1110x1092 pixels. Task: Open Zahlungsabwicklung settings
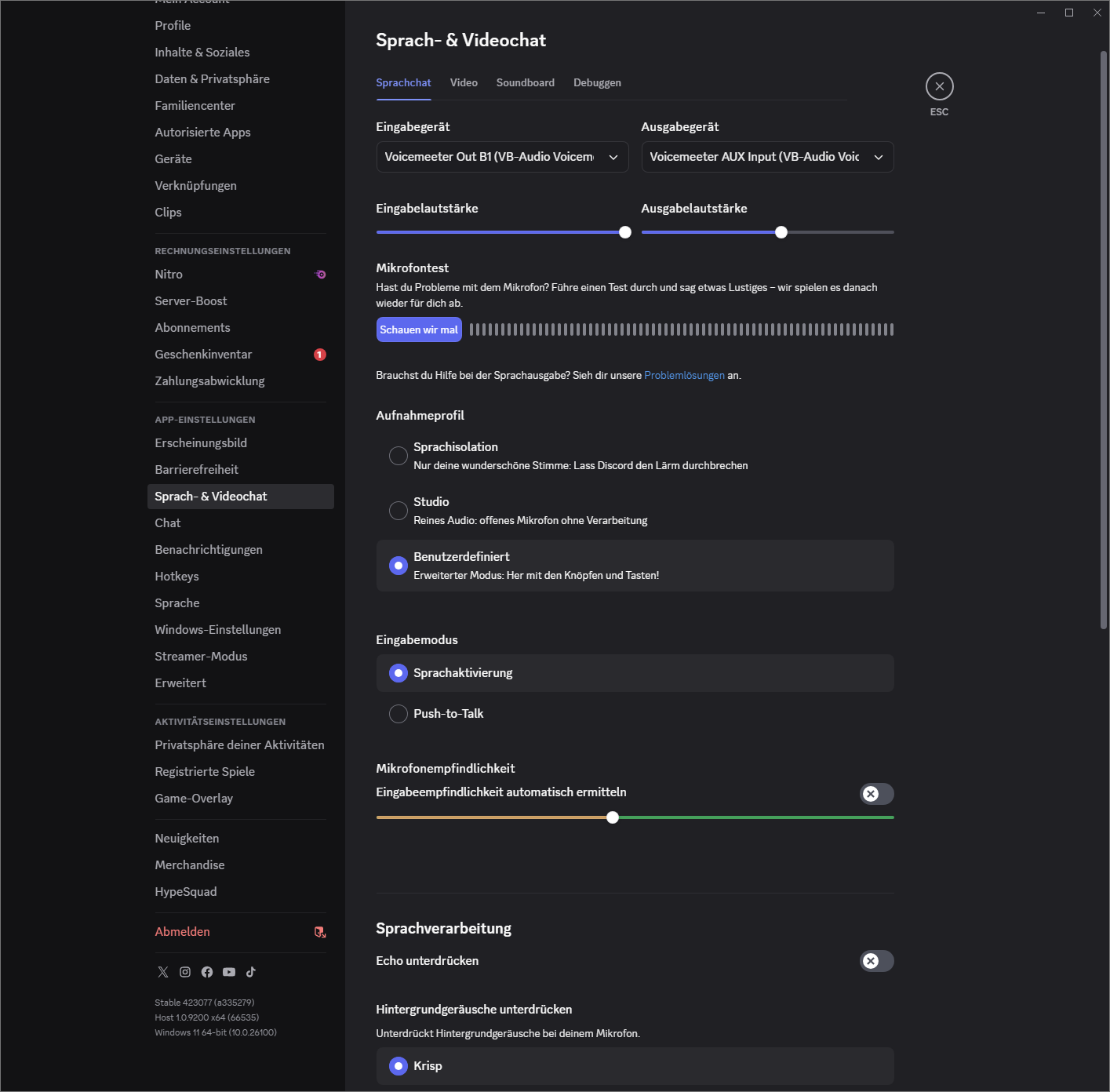[240, 381]
